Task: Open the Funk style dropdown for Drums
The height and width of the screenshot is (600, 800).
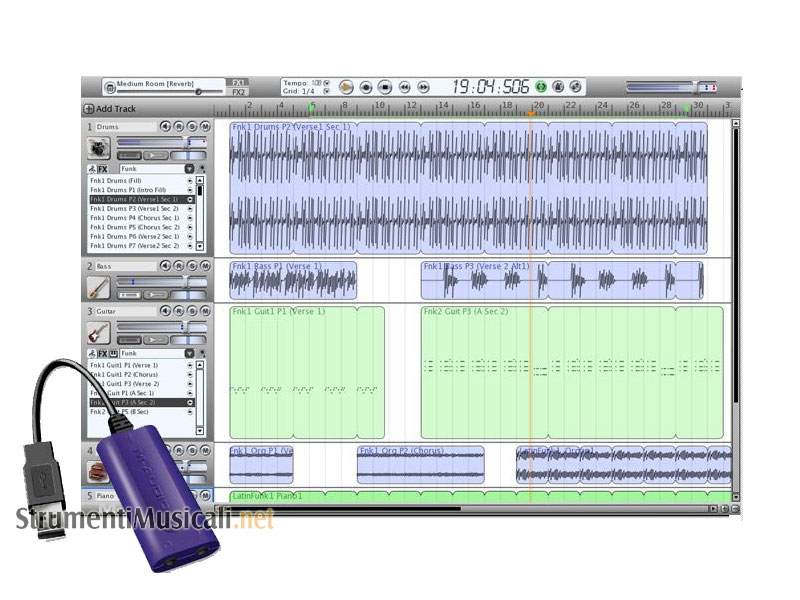Action: click(x=189, y=170)
